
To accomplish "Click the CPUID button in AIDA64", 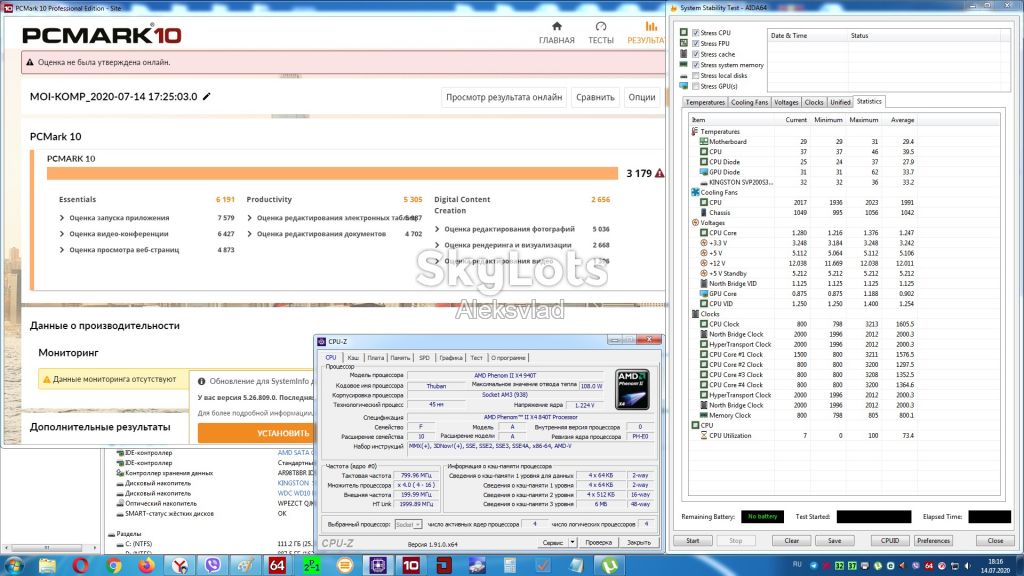I will [x=889, y=541].
